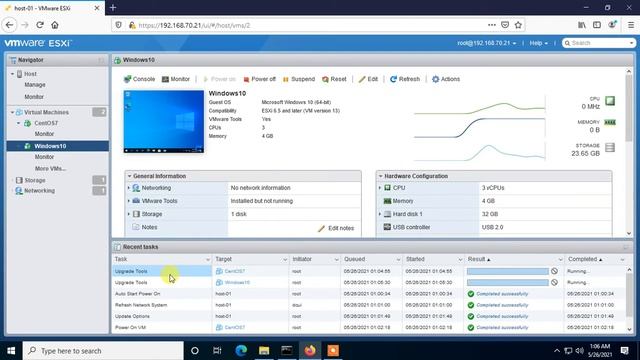Click the ESXi Search field
This screenshot has height=360, width=640.
pos(598,43)
